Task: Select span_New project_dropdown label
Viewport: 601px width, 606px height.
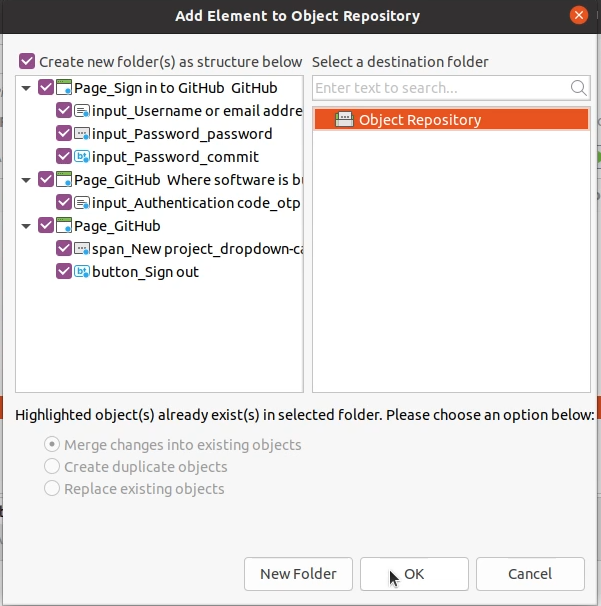Action: (x=197, y=249)
